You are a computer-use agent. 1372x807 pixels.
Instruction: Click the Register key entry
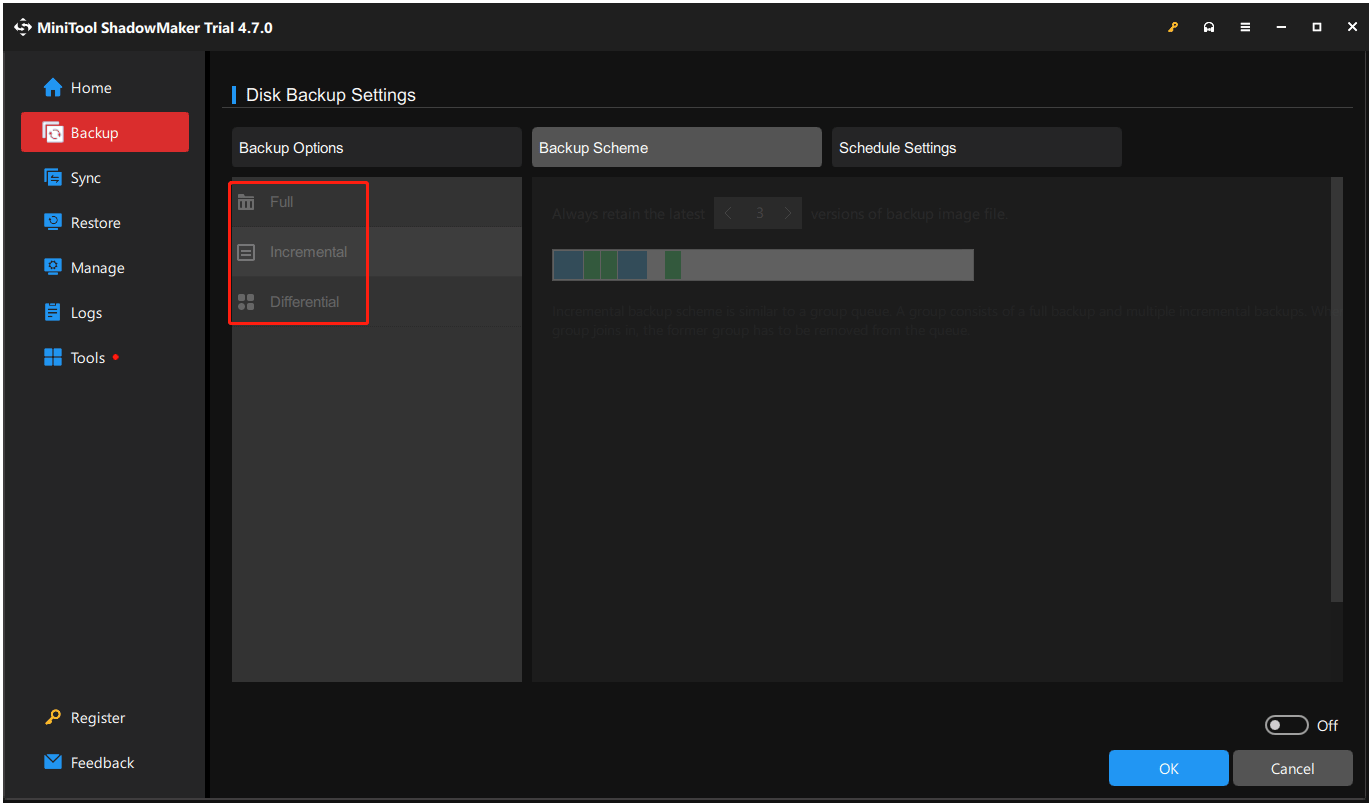click(85, 718)
